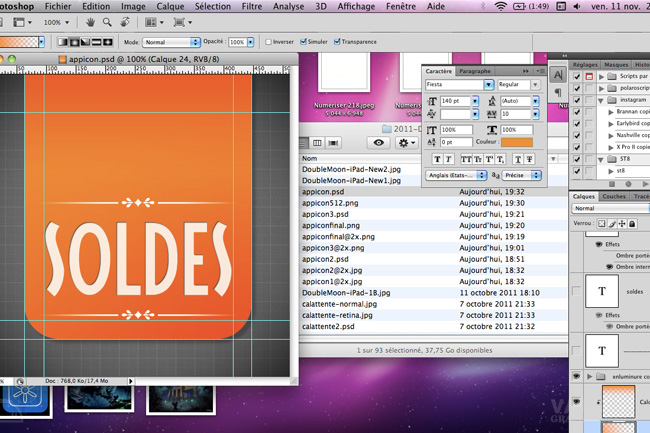Uncheck the Simuler checkbox

click(301, 42)
